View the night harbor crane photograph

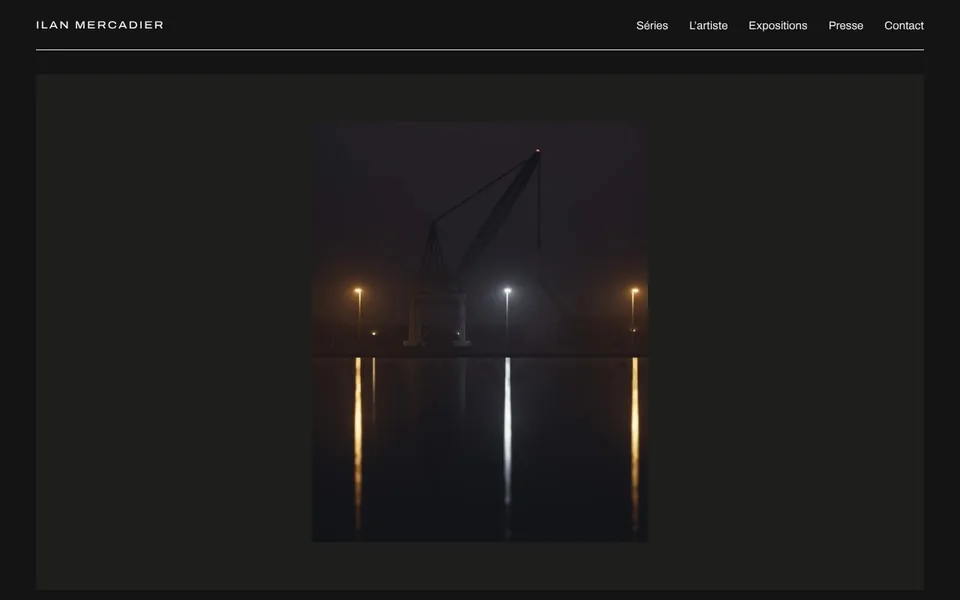click(480, 331)
